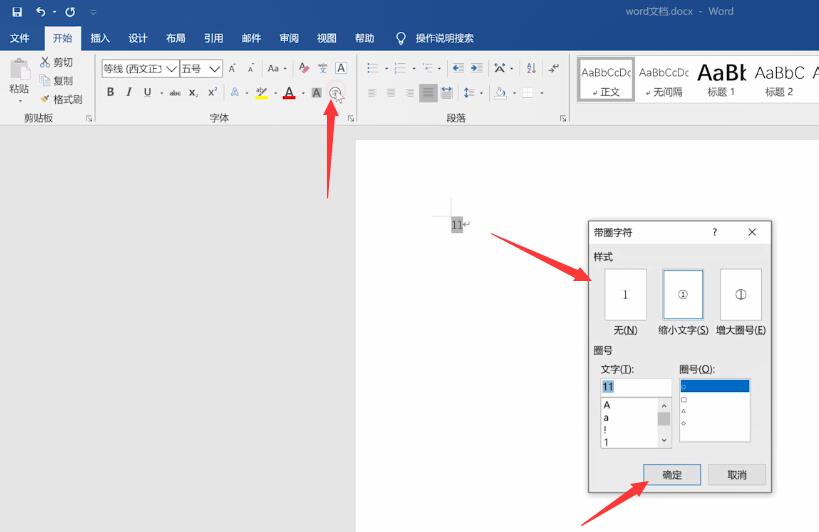Viewport: 819px width, 532px height.
Task: Click the 文字 text input field
Action: tap(636, 387)
